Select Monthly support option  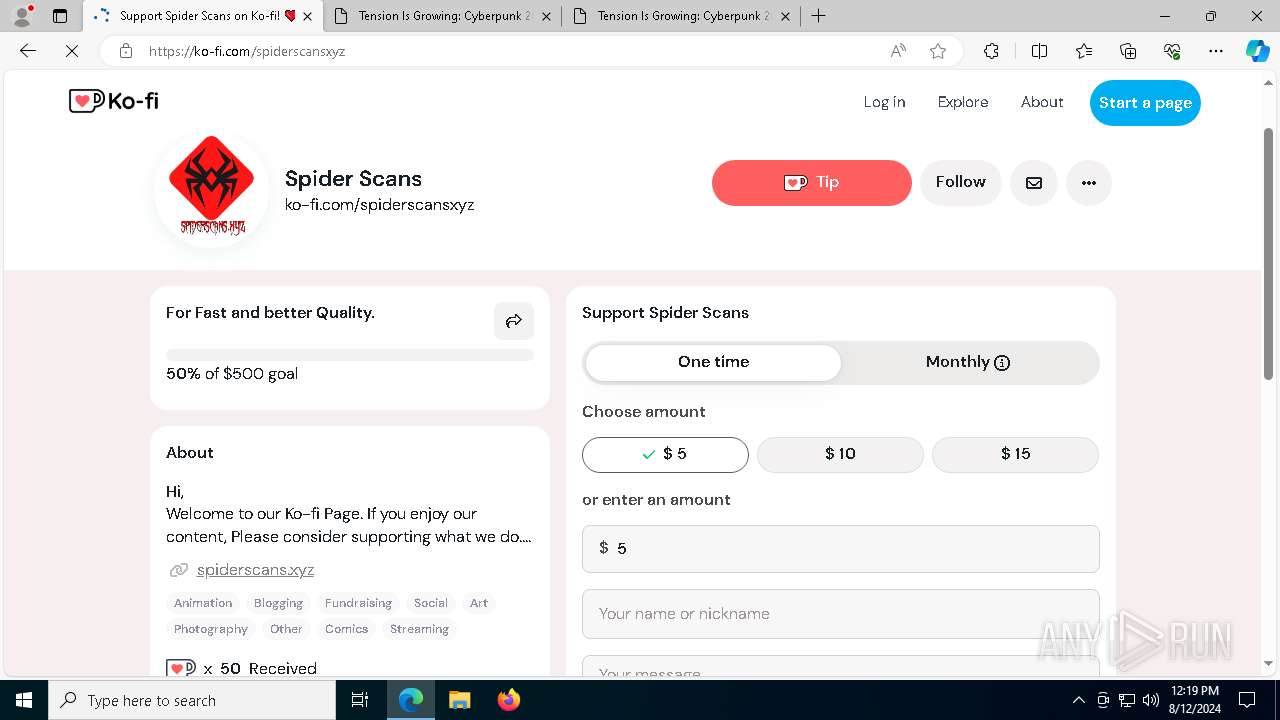pyautogui.click(x=968, y=362)
